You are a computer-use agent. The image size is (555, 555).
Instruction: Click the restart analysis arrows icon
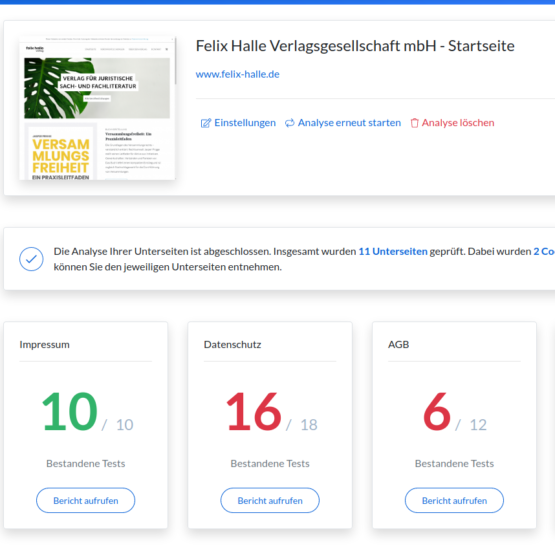click(290, 123)
